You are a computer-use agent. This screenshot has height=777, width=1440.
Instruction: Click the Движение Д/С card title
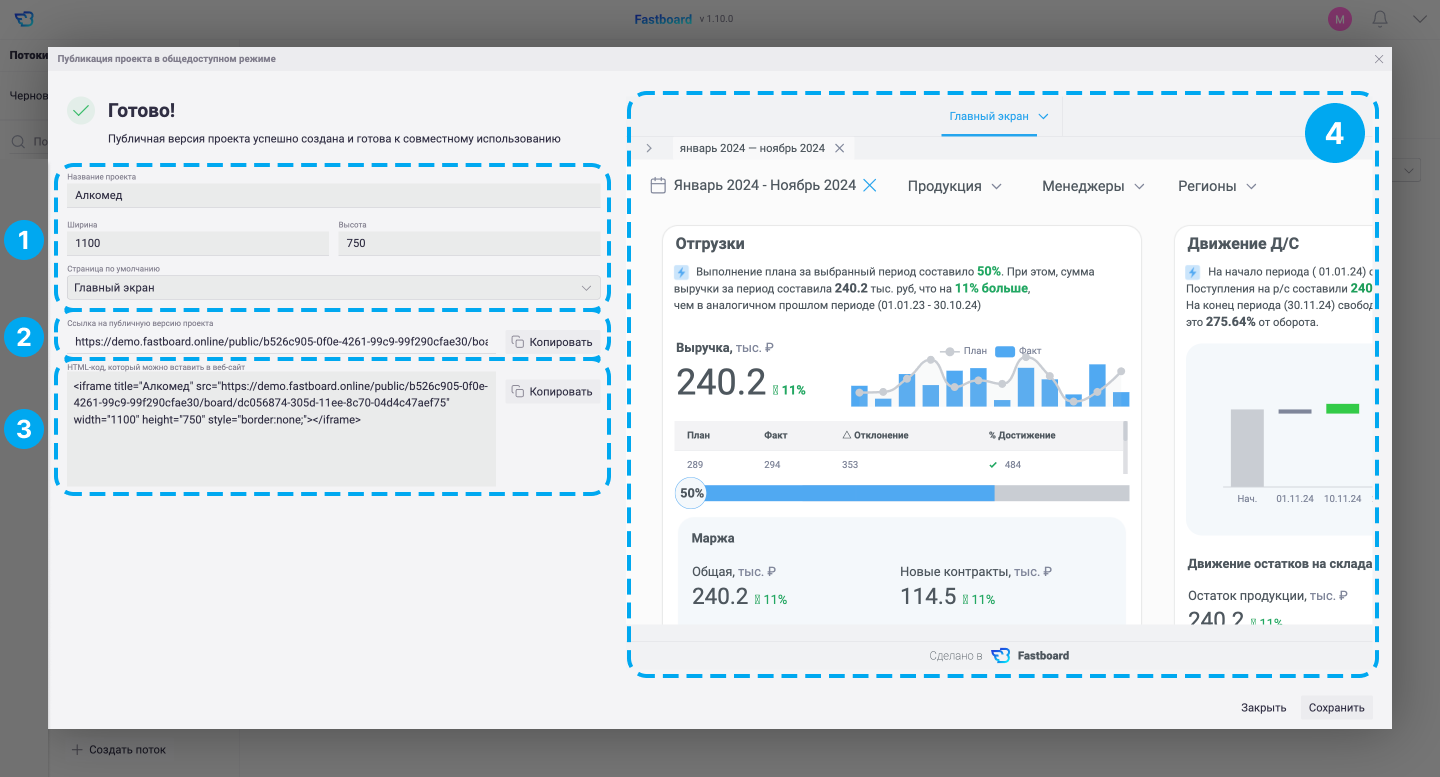pyautogui.click(x=1243, y=243)
